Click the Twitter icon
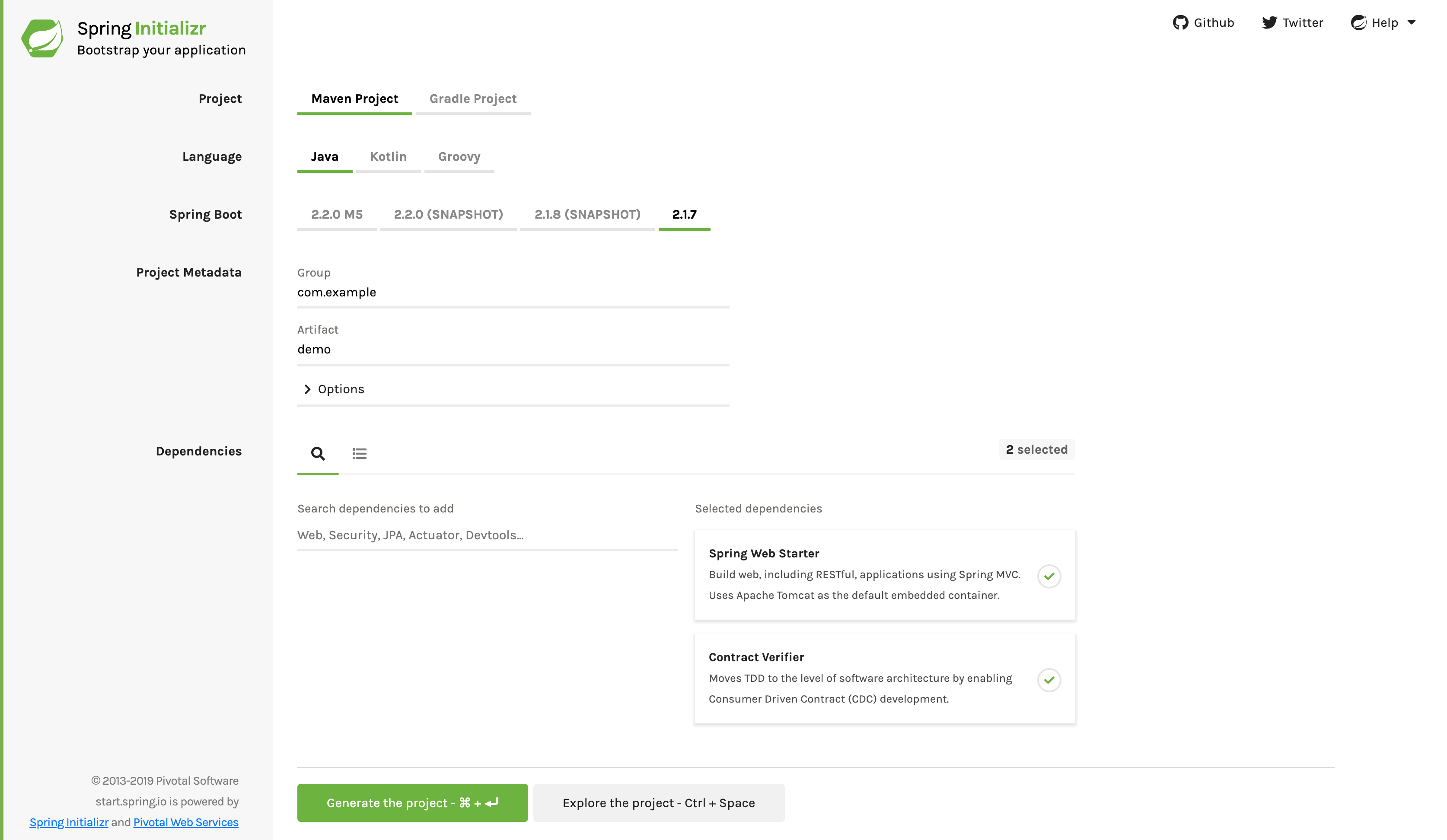This screenshot has width=1447, height=840. click(1269, 22)
